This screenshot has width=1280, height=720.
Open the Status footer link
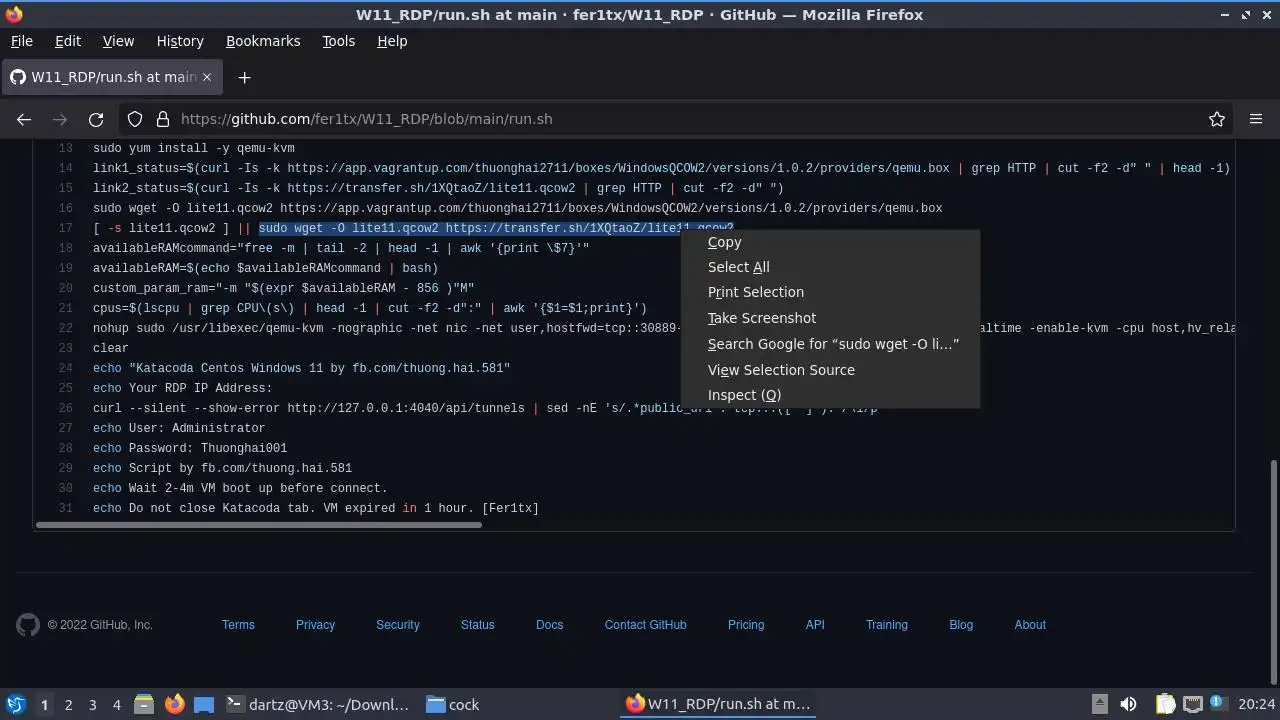[x=478, y=625]
